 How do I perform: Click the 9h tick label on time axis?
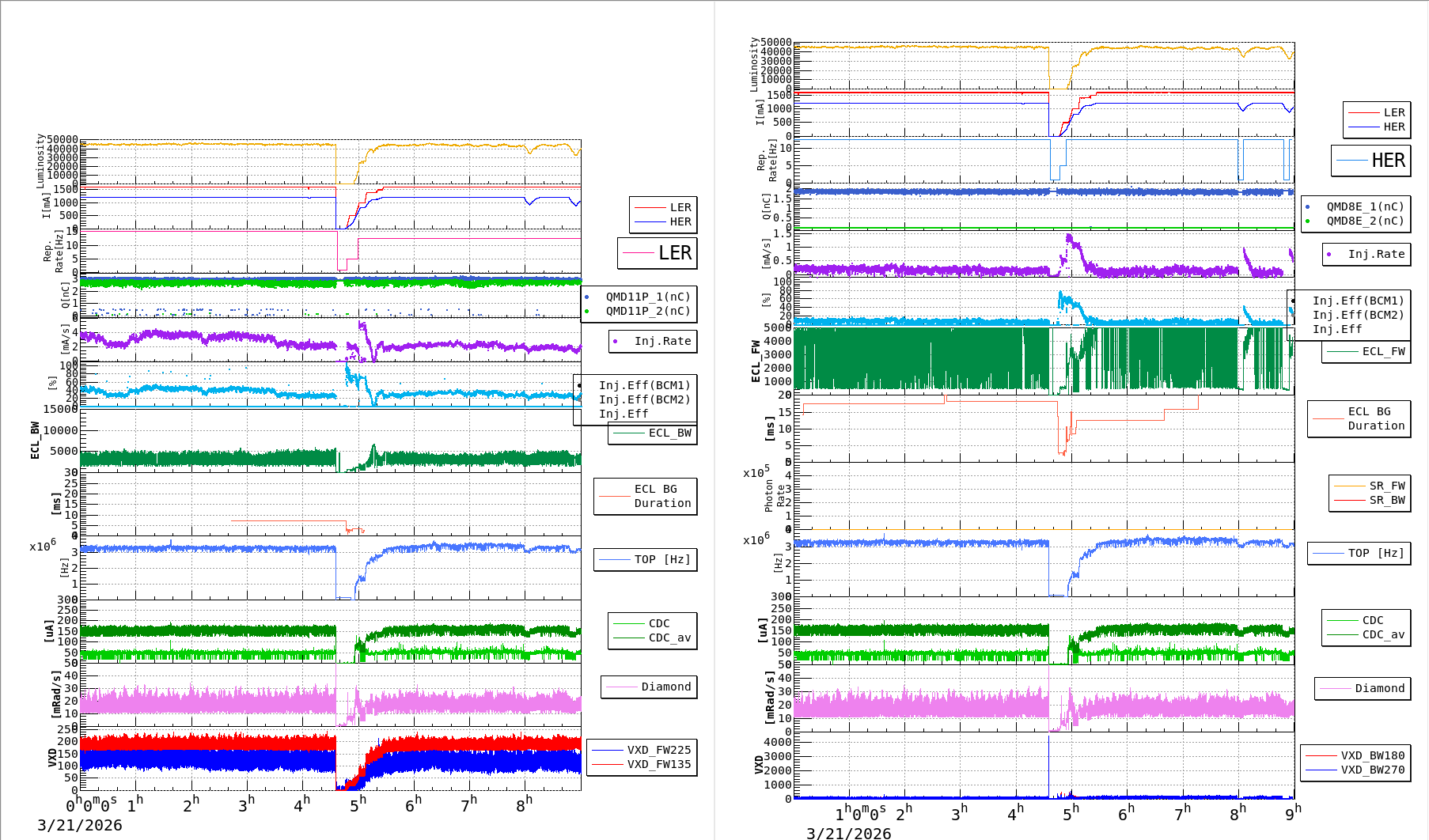click(1292, 813)
